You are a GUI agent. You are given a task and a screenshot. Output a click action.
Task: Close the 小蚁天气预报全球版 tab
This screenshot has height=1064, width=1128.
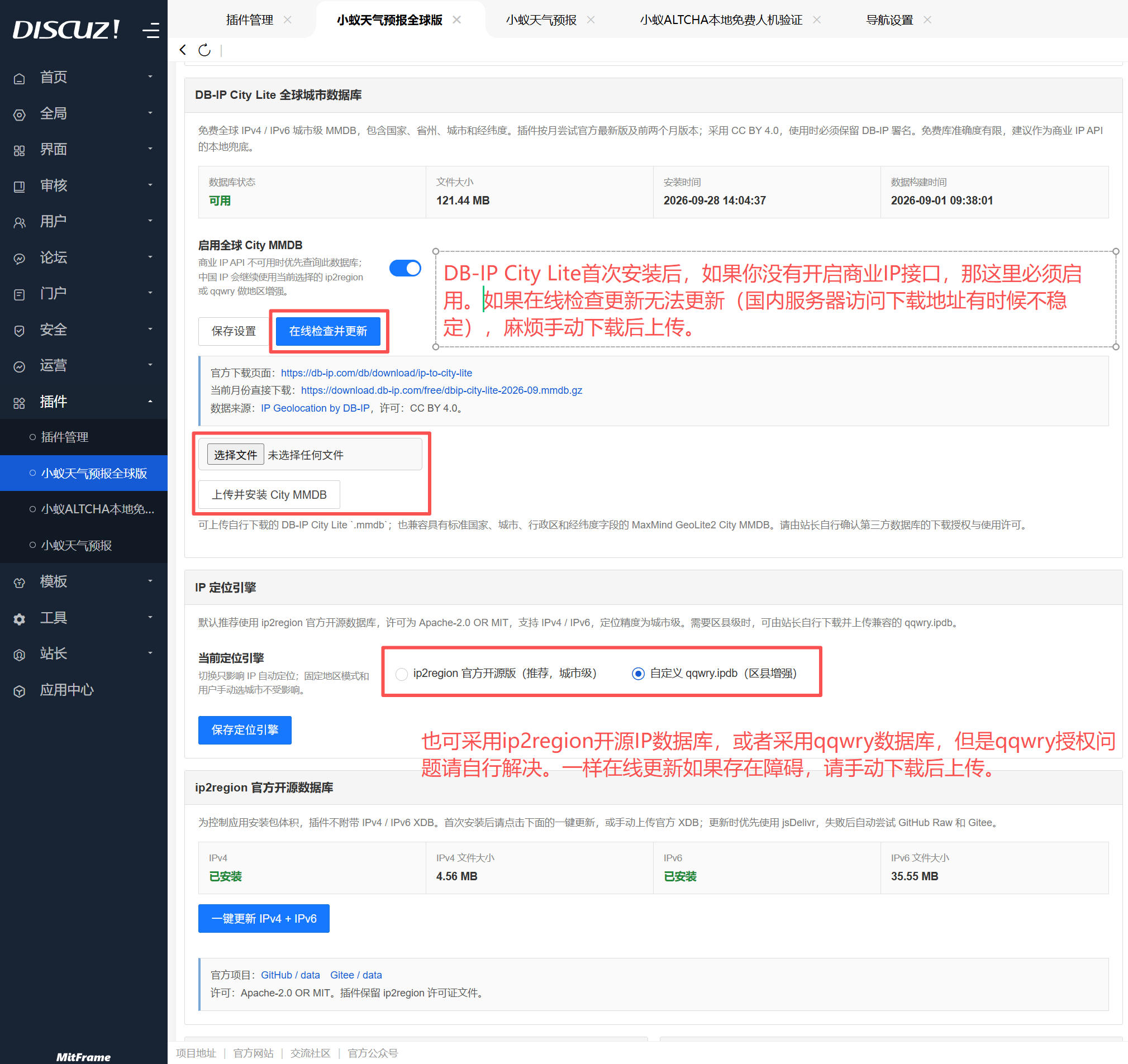pyautogui.click(x=457, y=20)
